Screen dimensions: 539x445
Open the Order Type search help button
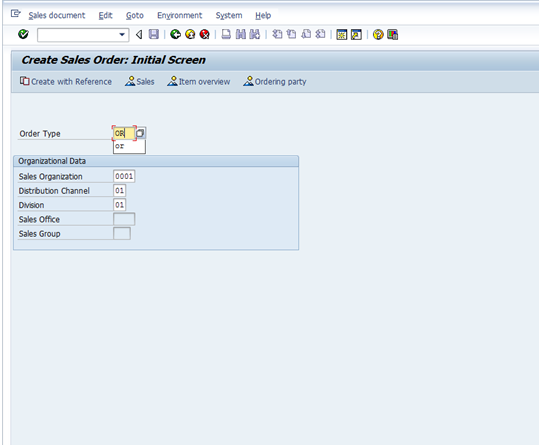point(140,133)
